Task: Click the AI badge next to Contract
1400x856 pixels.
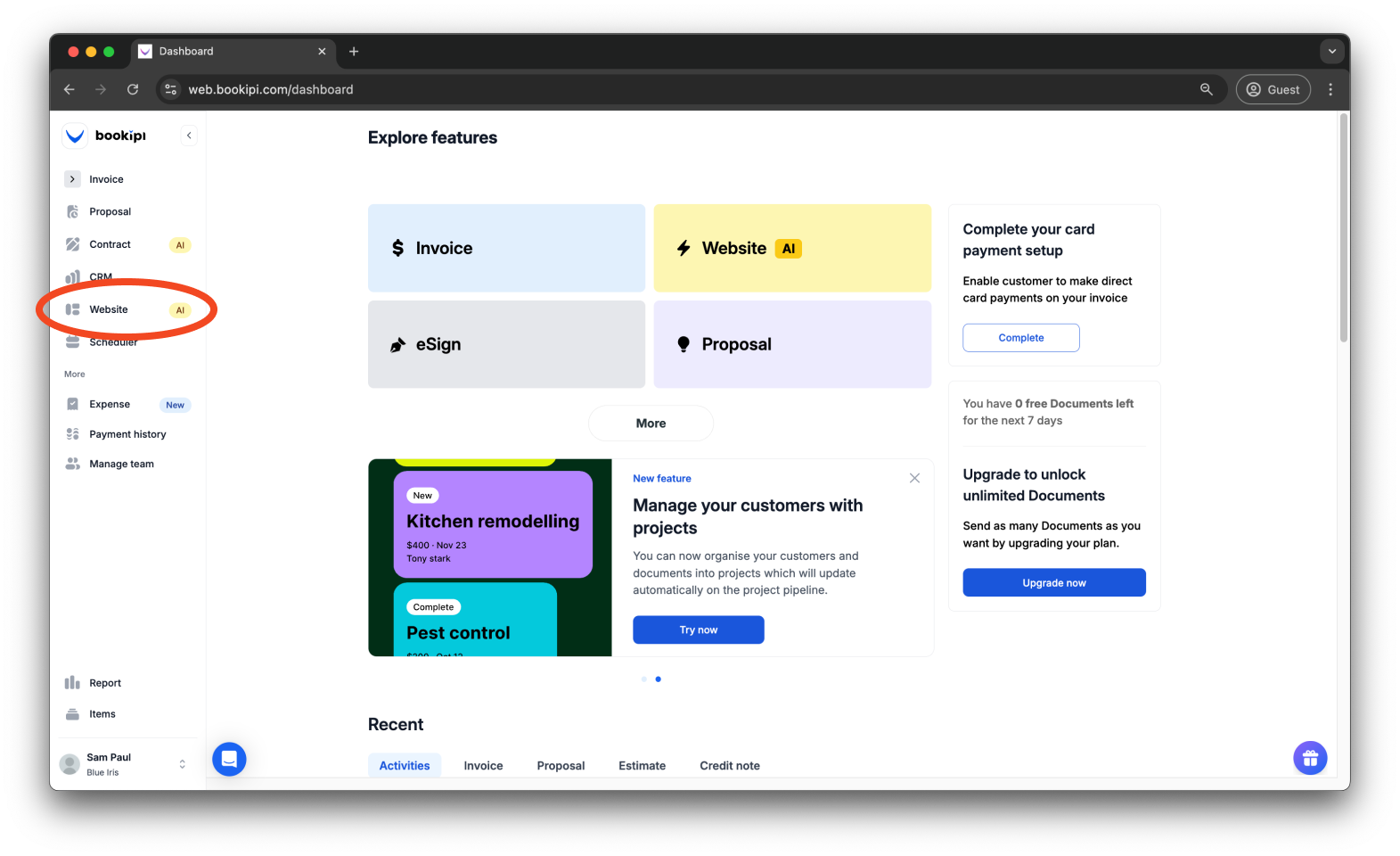Action: click(x=180, y=245)
